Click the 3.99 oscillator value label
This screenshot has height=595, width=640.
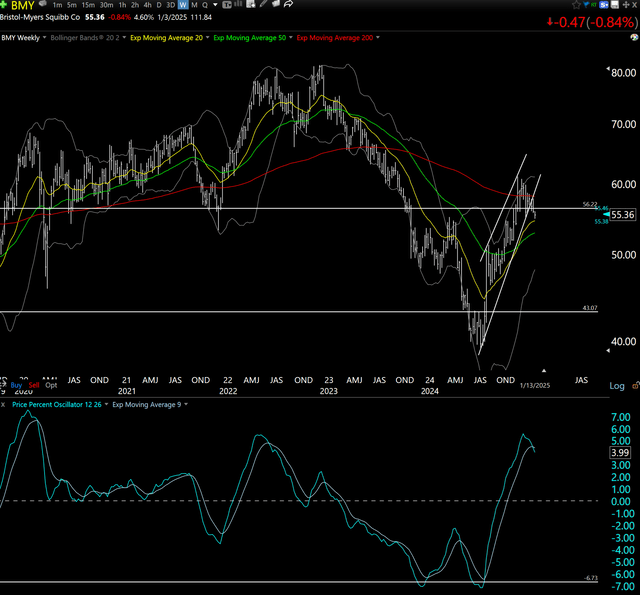[620, 453]
